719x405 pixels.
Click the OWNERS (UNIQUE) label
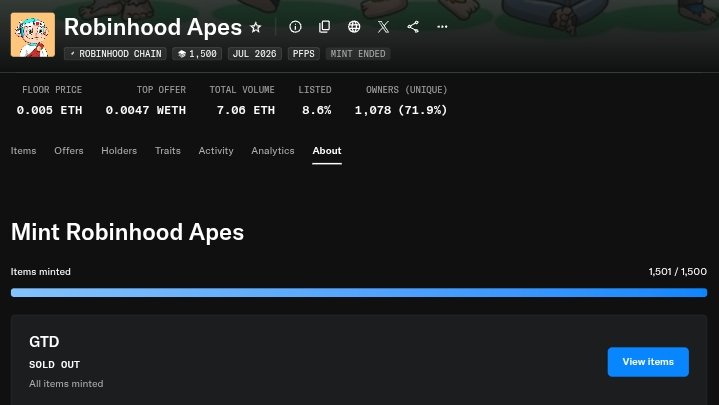point(406,90)
